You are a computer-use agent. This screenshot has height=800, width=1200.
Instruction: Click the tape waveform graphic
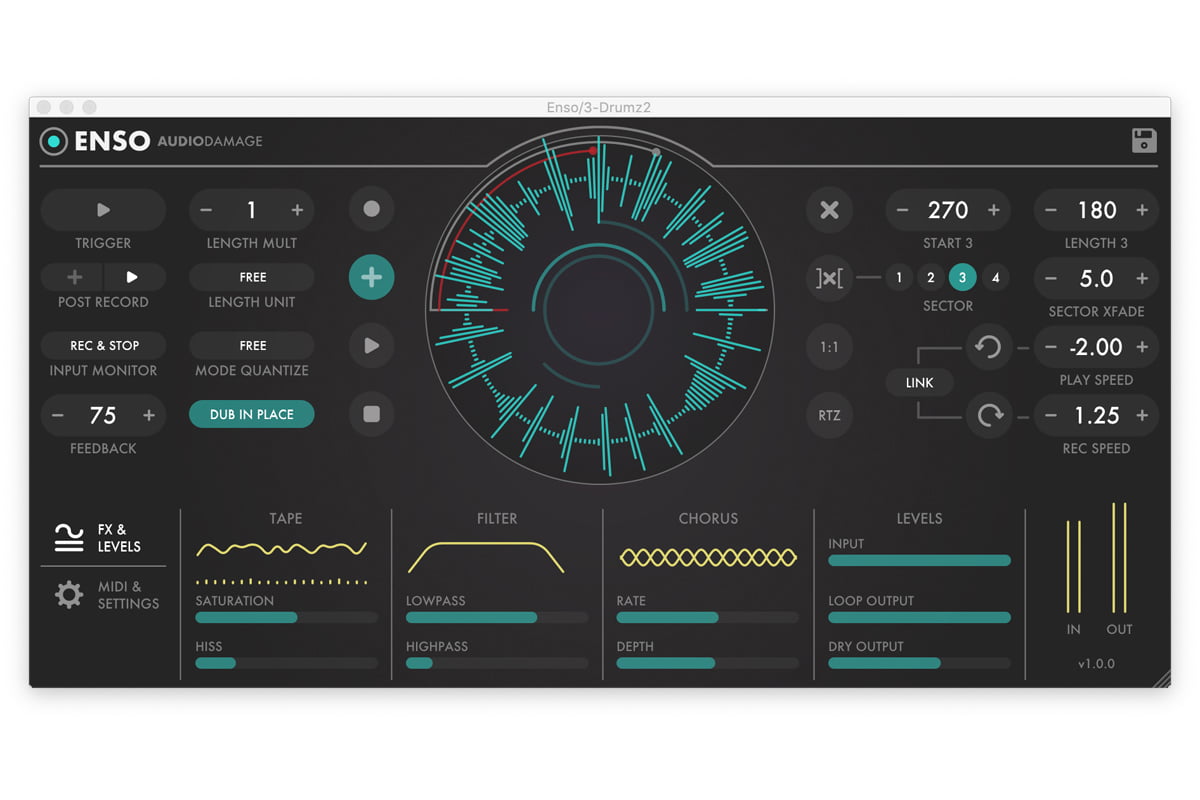pyautogui.click(x=282, y=549)
